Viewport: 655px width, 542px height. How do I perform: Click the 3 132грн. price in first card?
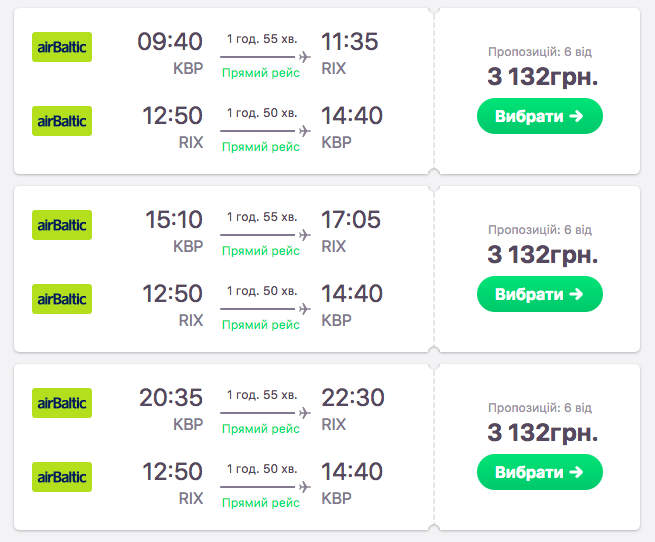(543, 76)
